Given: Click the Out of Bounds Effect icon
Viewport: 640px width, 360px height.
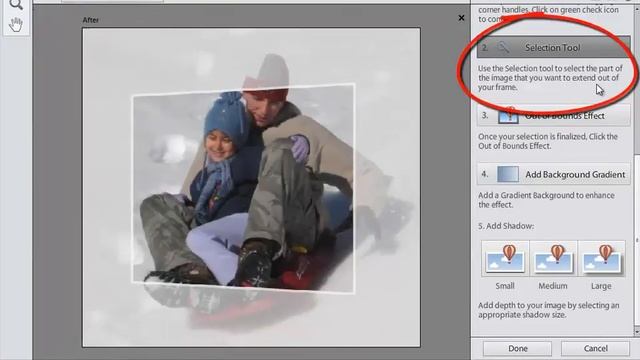Looking at the screenshot, I should 508,116.
